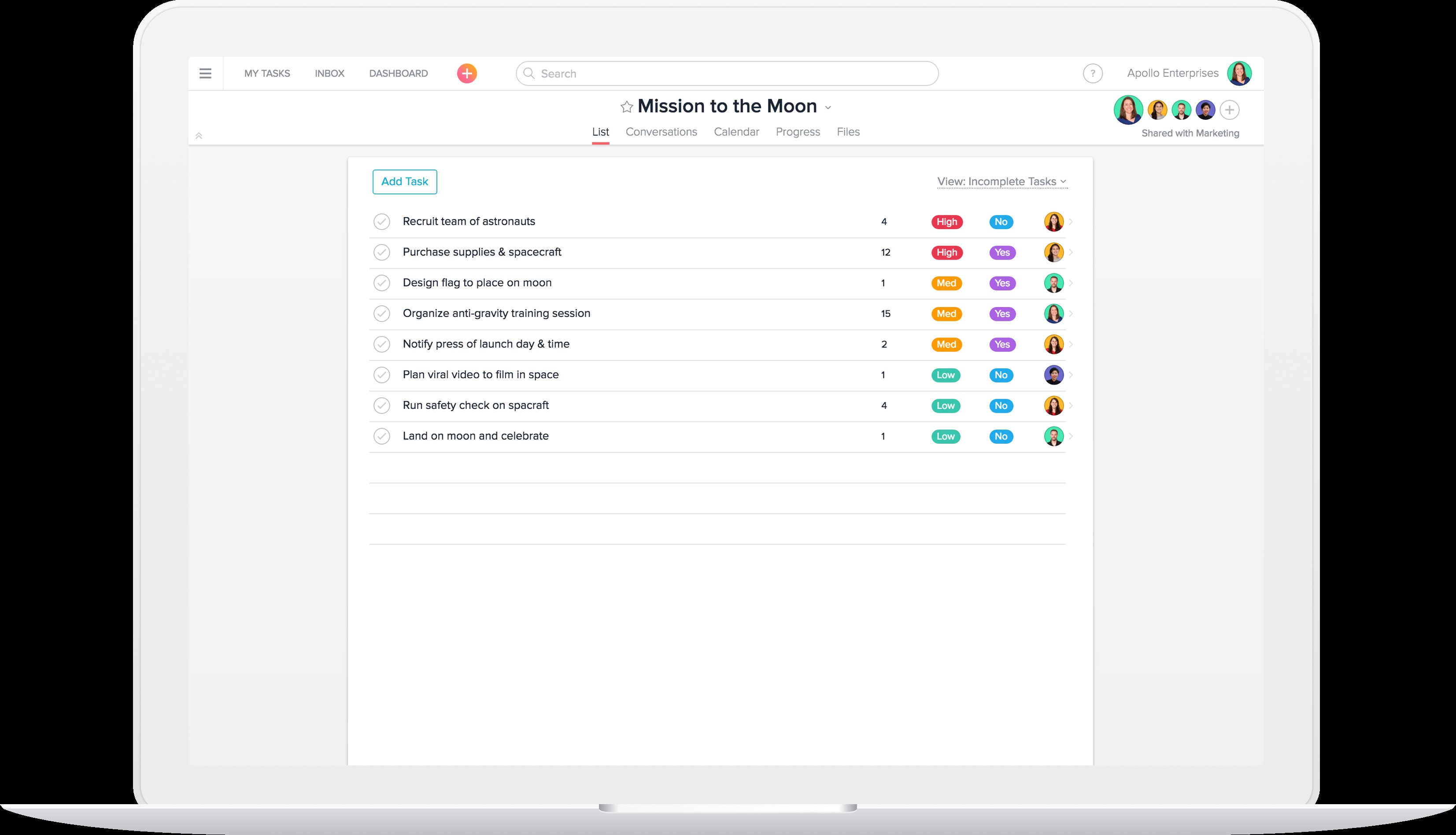Screen dimensions: 1456x835
Task: Mark Land on moon and celebrate complete
Action: tap(382, 436)
